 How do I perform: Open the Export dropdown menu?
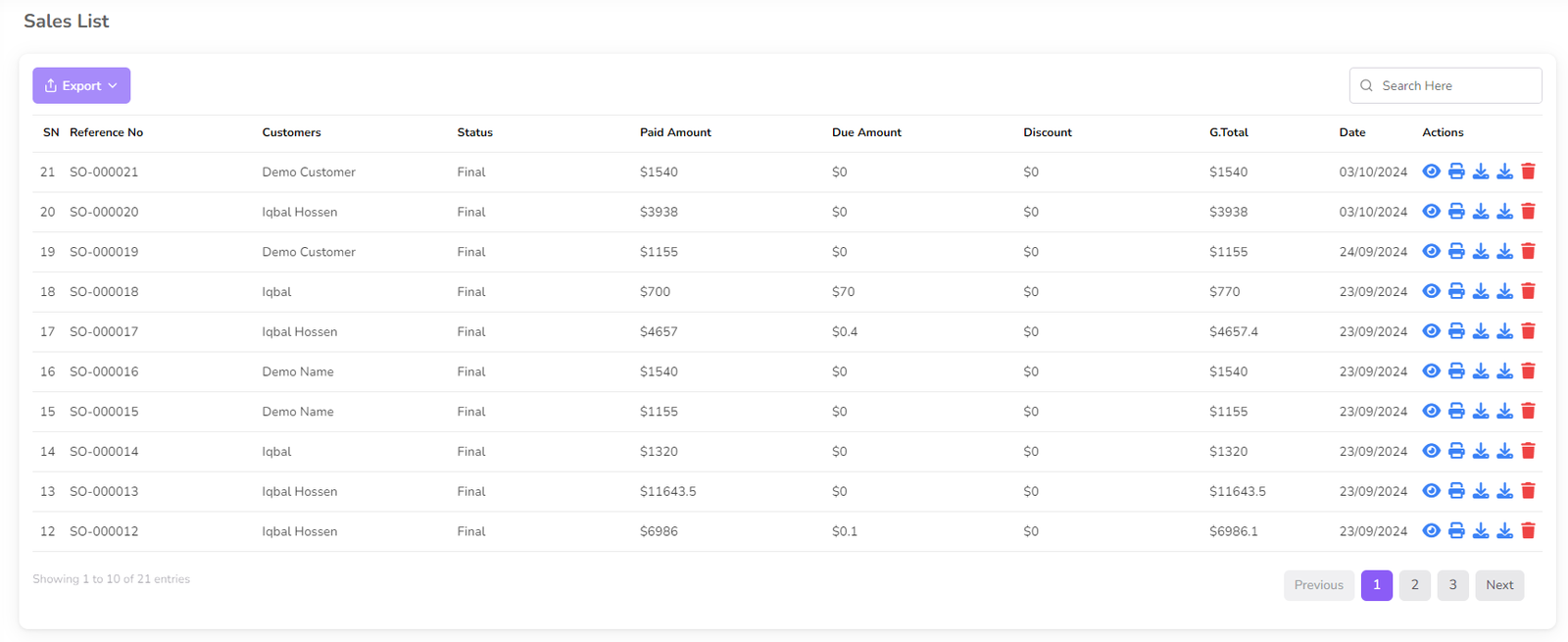tap(81, 86)
